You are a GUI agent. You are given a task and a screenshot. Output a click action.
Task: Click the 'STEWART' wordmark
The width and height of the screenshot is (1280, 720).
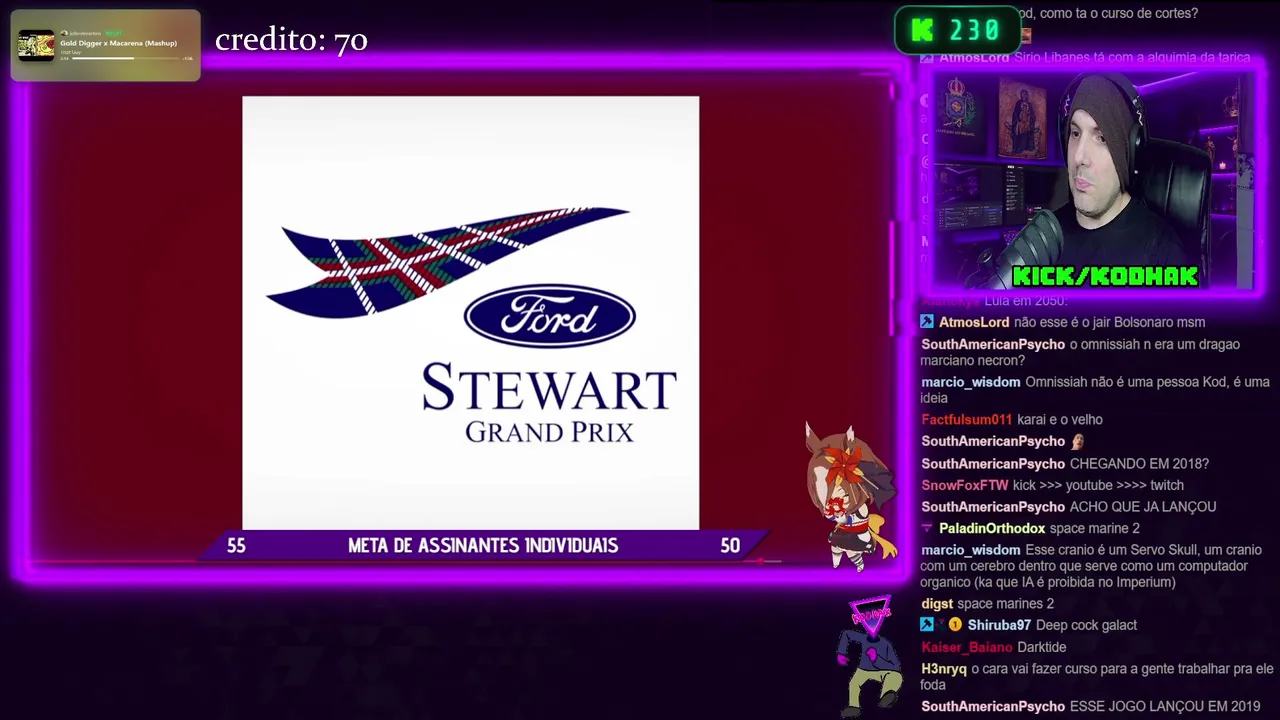coord(549,388)
